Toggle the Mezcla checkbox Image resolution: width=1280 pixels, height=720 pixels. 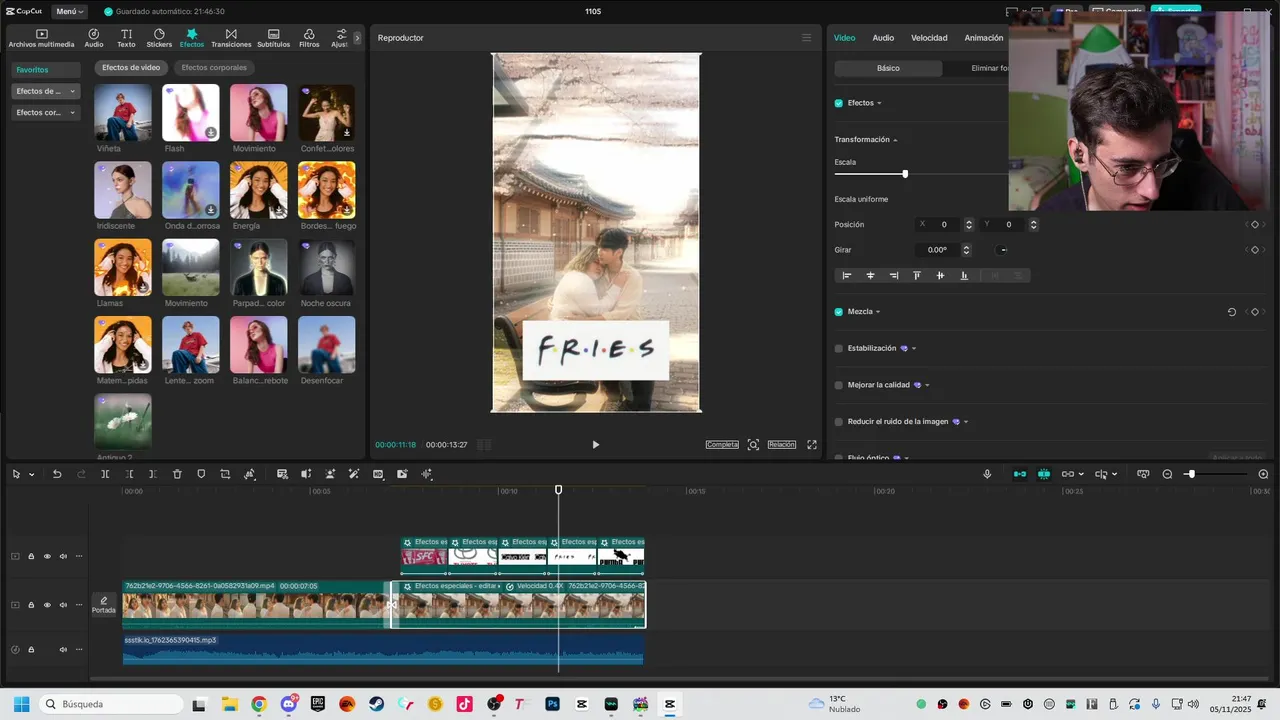(x=839, y=312)
